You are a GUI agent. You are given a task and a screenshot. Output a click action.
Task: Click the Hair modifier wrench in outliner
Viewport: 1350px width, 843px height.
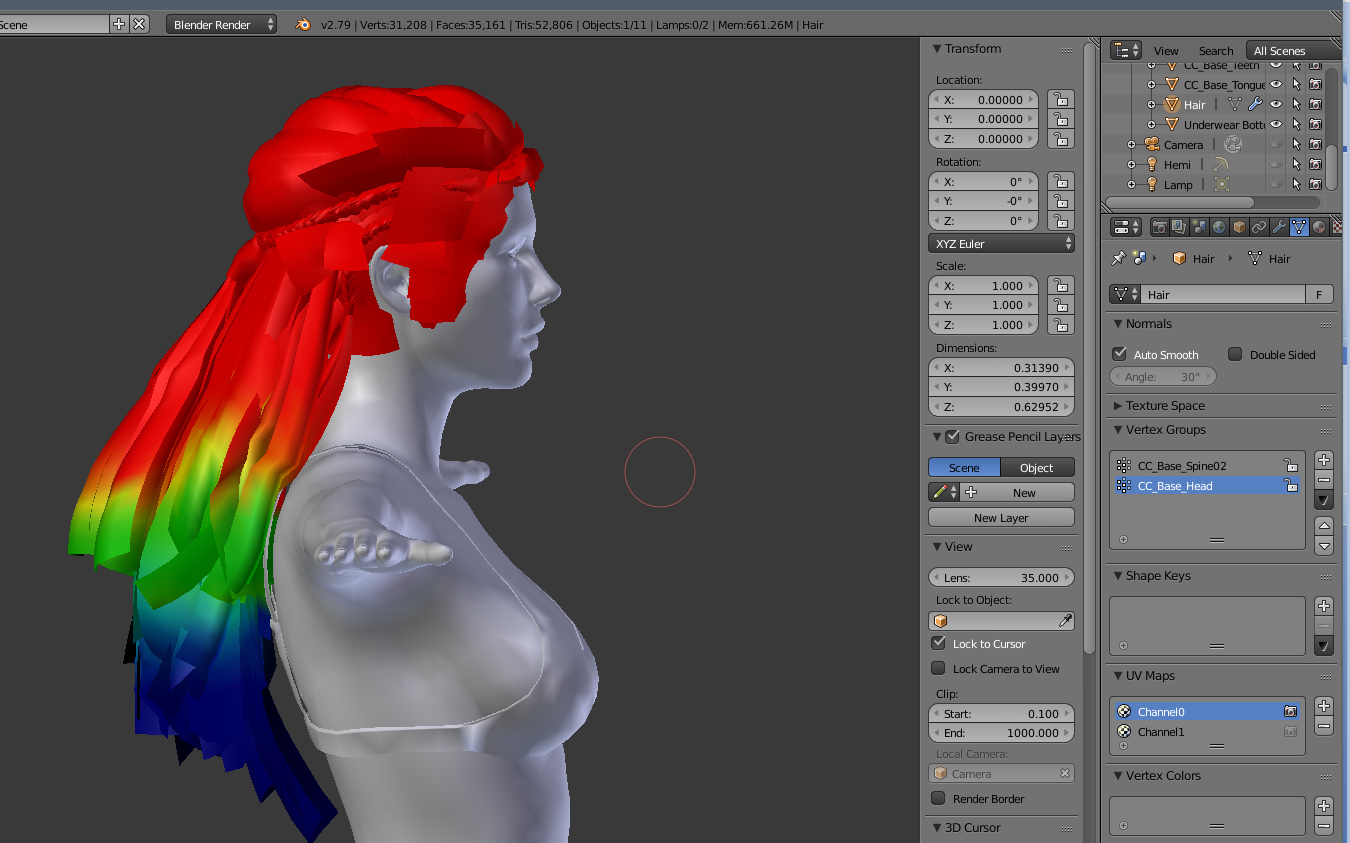[1255, 104]
